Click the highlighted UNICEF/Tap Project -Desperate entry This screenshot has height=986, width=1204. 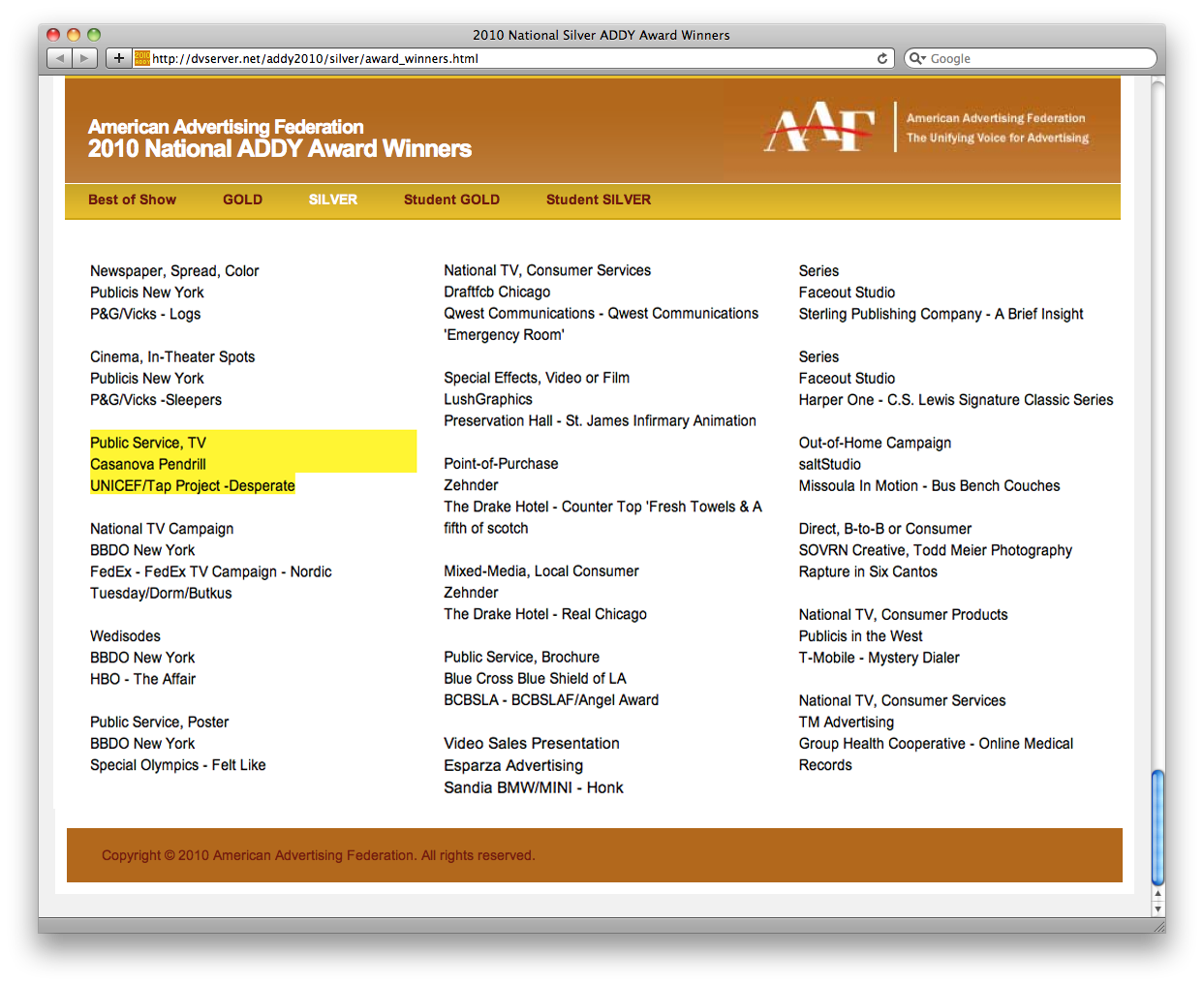click(193, 485)
